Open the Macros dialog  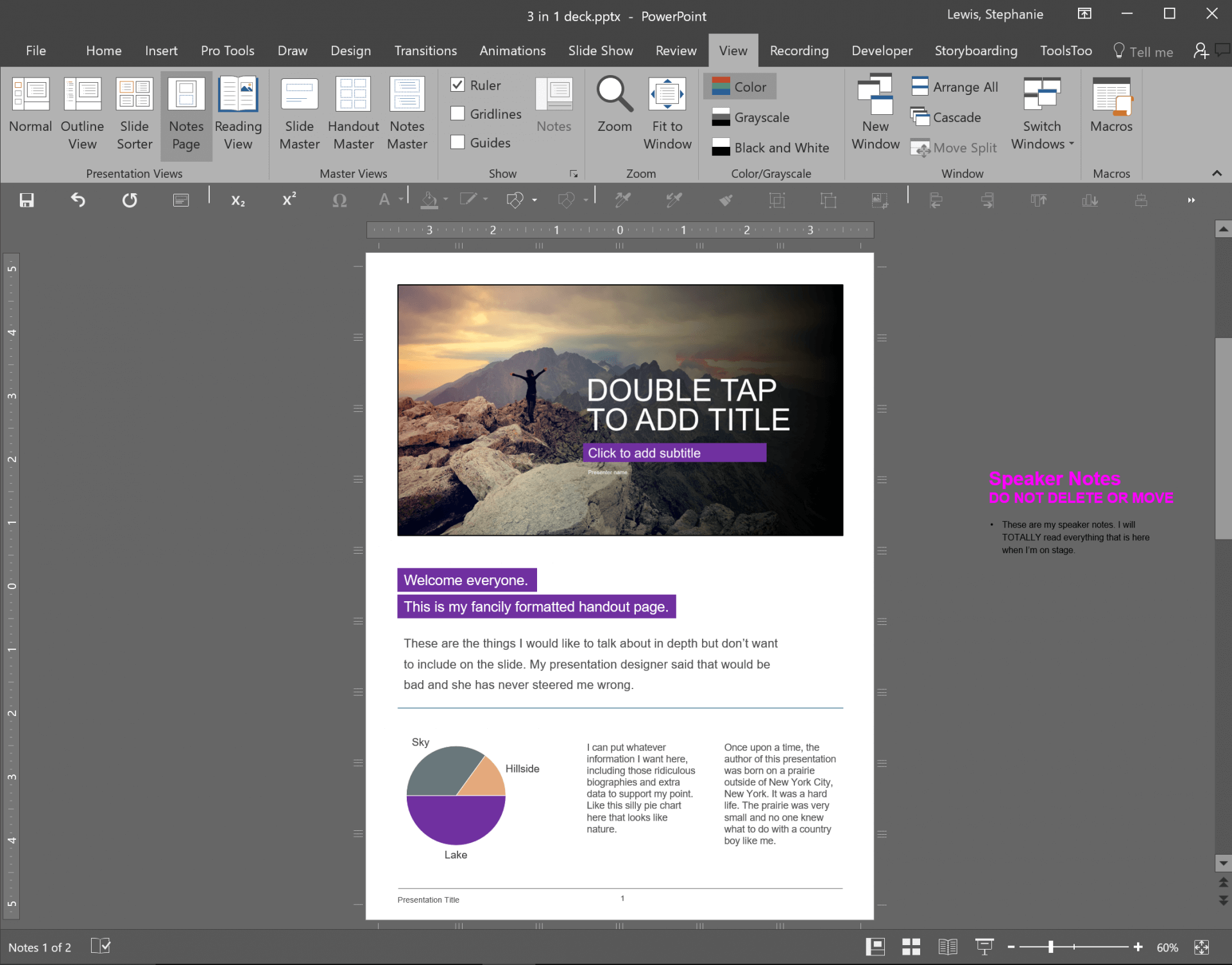click(1111, 106)
